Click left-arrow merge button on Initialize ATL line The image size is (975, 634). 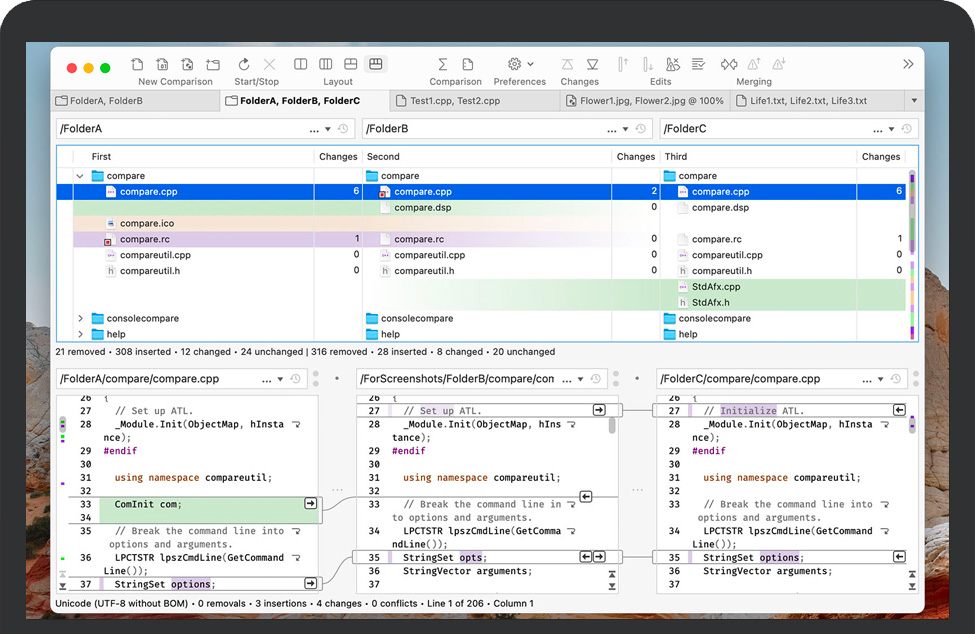[x=899, y=410]
